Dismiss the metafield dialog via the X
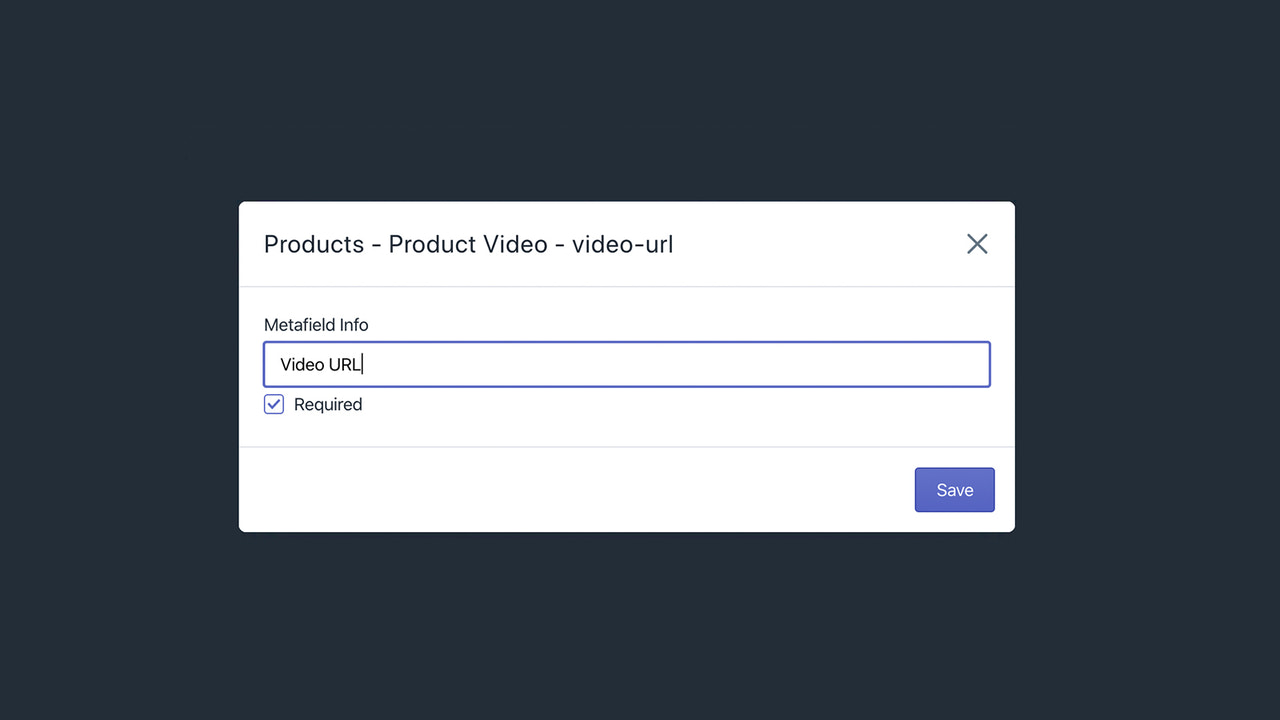 (976, 243)
